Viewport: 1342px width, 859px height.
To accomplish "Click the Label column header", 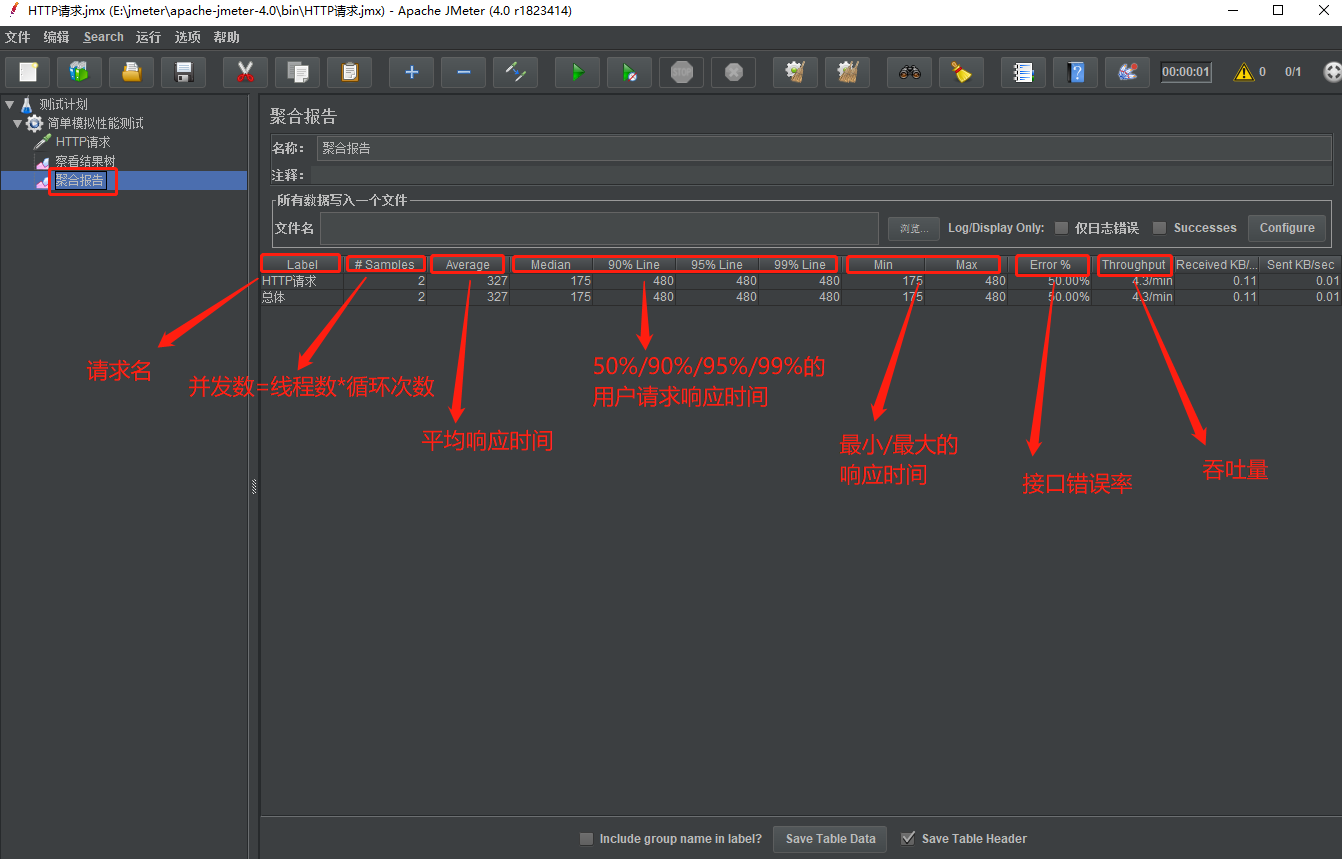I will click(x=302, y=265).
